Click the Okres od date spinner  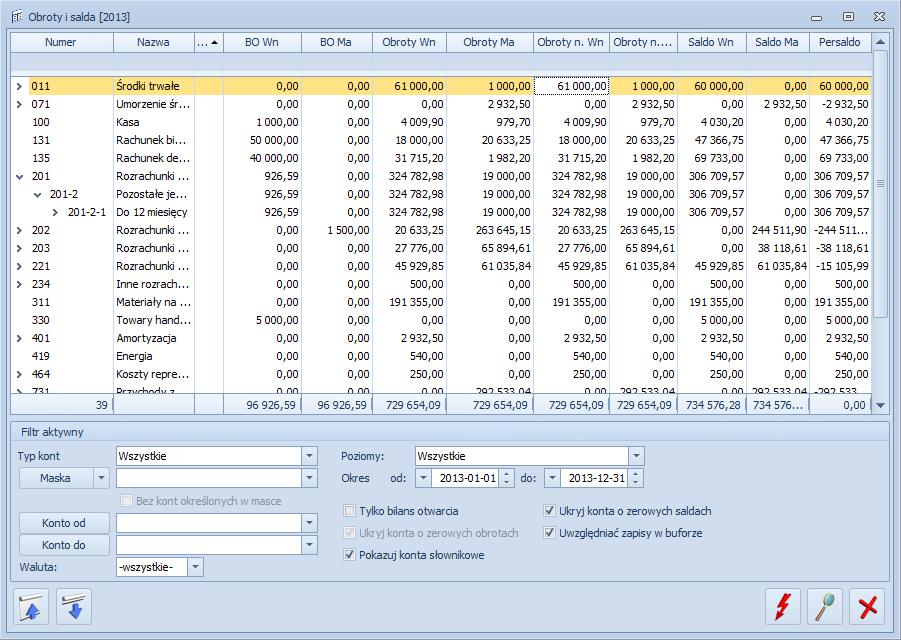[x=506, y=478]
